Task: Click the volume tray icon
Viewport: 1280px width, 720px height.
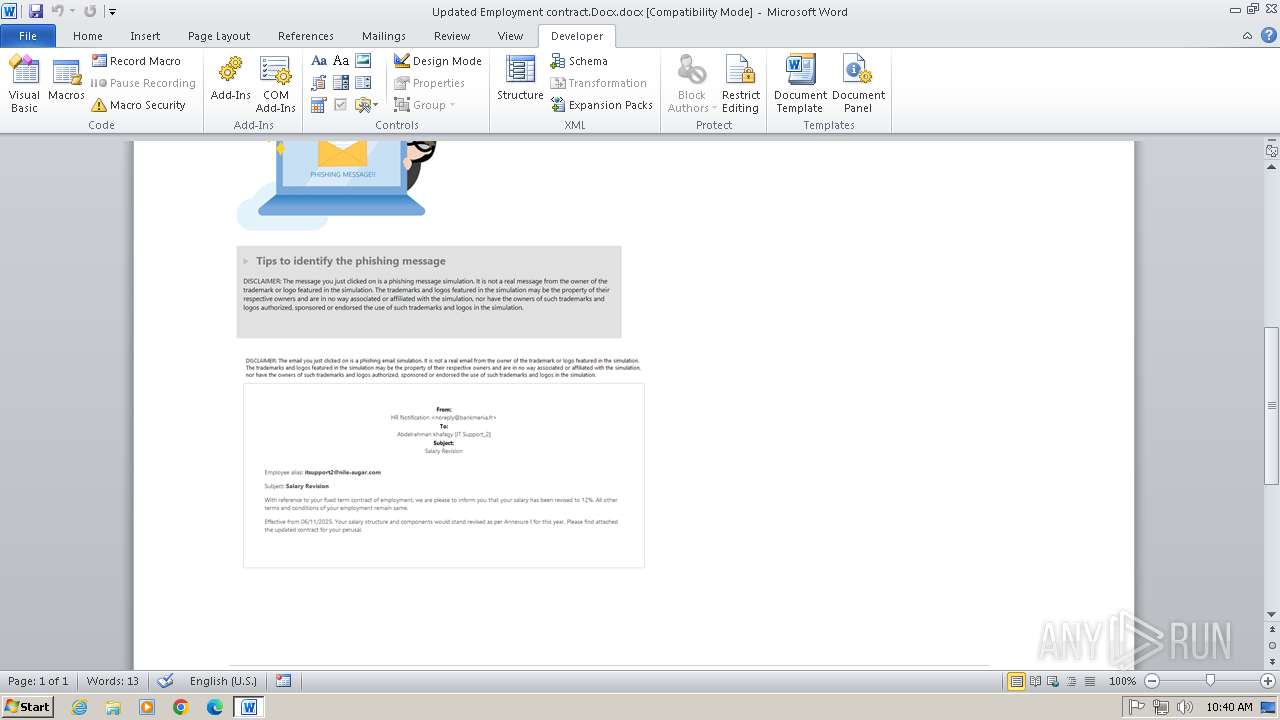Action: tap(1185, 707)
